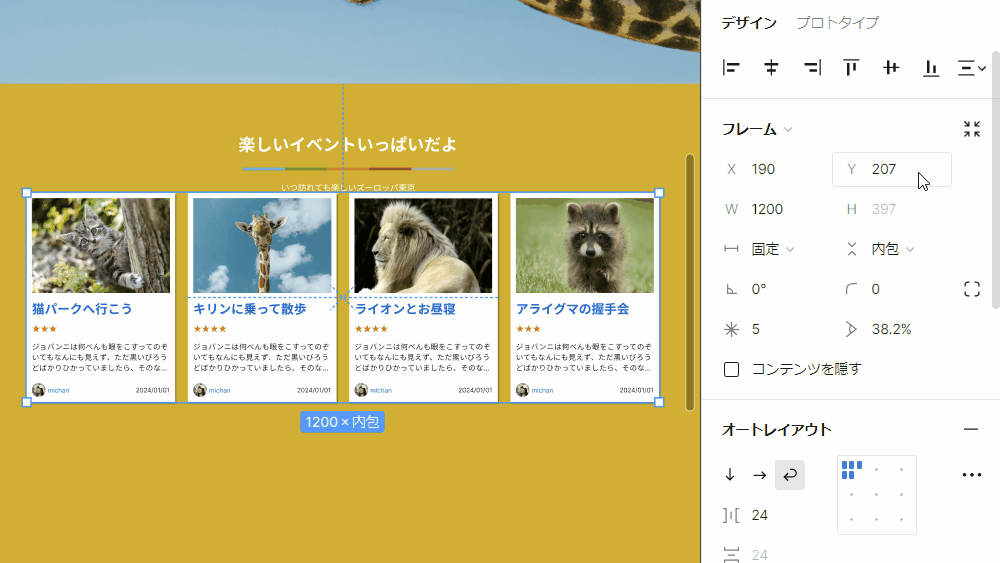
Task: Select the lion card image
Action: (x=423, y=245)
